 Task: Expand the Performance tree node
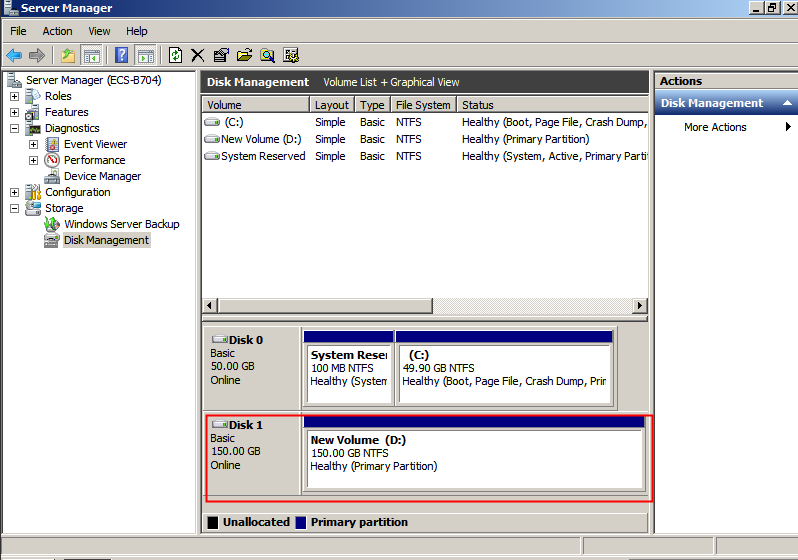coord(34,160)
